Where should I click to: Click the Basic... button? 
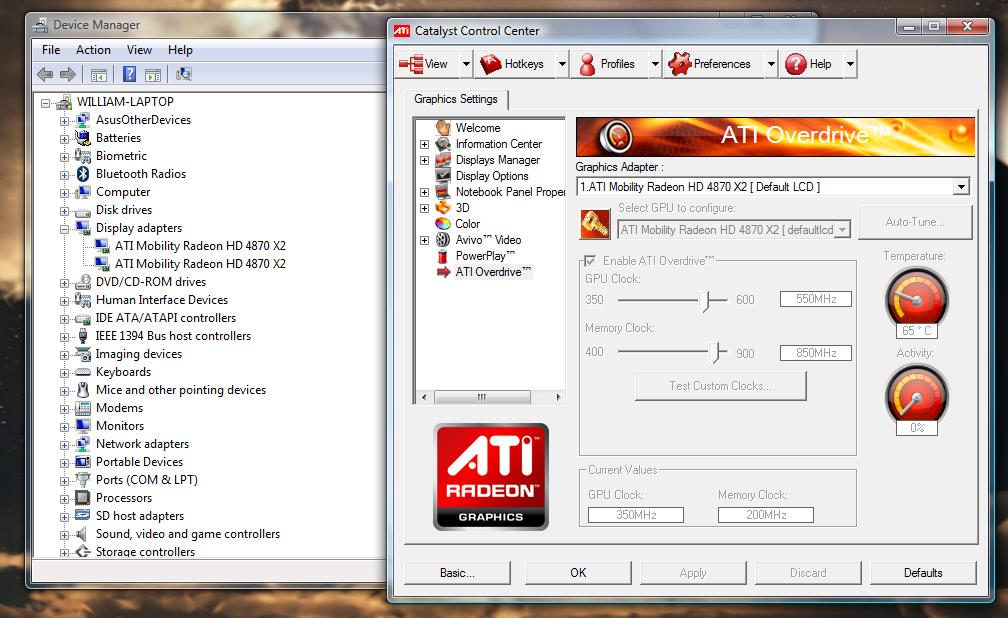457,573
